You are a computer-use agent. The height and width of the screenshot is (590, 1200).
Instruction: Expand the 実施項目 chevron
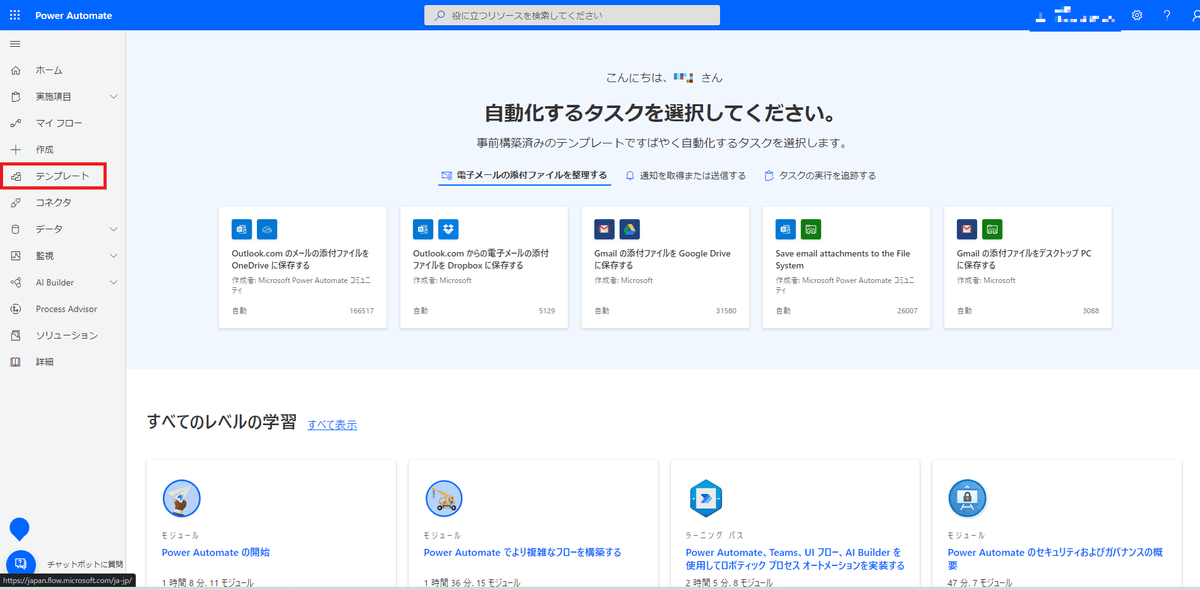coord(113,97)
